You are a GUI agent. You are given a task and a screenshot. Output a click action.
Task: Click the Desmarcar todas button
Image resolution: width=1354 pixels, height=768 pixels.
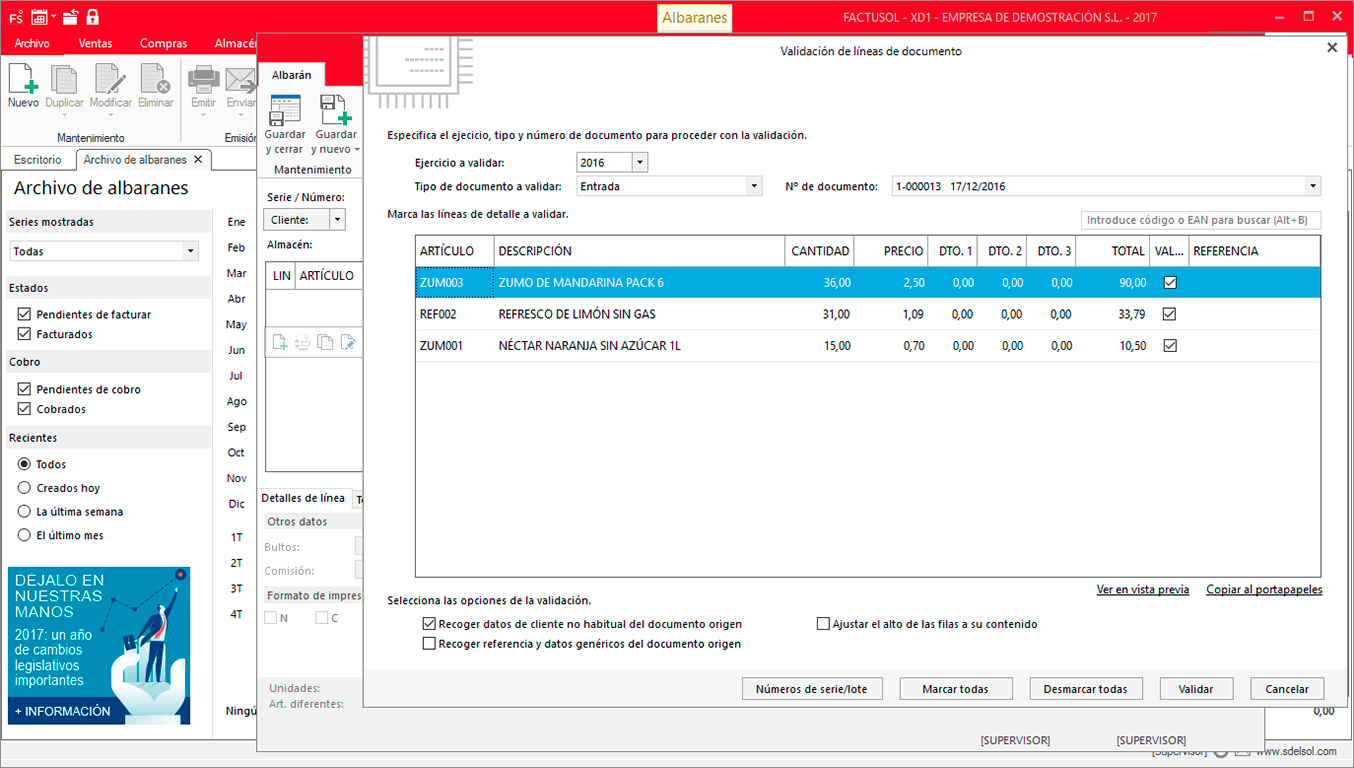[x=1085, y=689]
